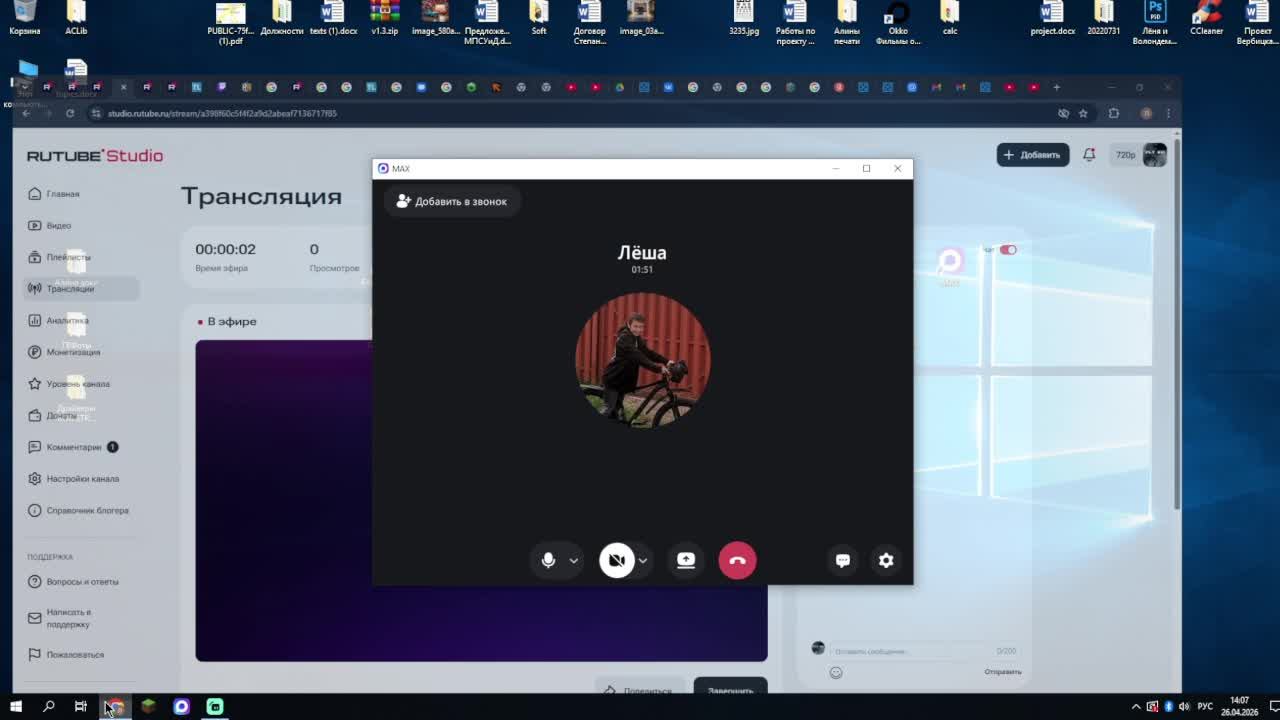Image resolution: width=1280 pixels, height=720 pixels.
Task: Open microphone options dropdown arrow
Action: [573, 561]
